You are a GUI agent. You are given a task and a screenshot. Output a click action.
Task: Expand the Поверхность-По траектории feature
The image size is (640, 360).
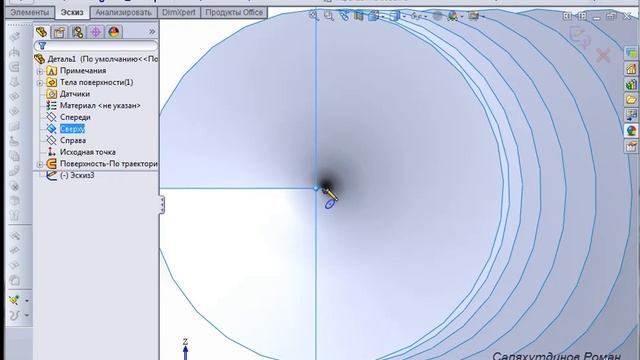pyautogui.click(x=40, y=164)
